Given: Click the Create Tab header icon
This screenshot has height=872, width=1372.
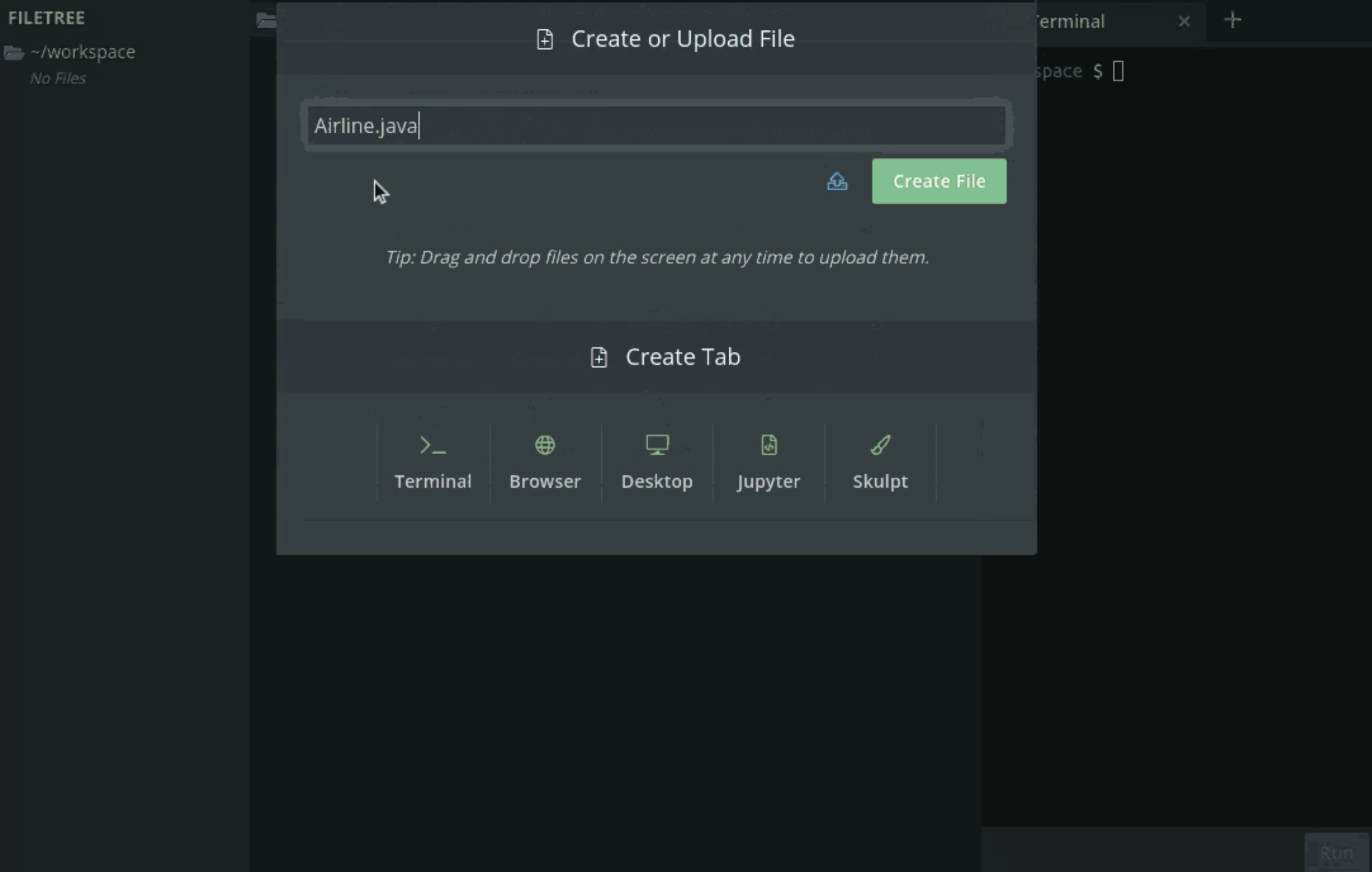Looking at the screenshot, I should [x=598, y=357].
